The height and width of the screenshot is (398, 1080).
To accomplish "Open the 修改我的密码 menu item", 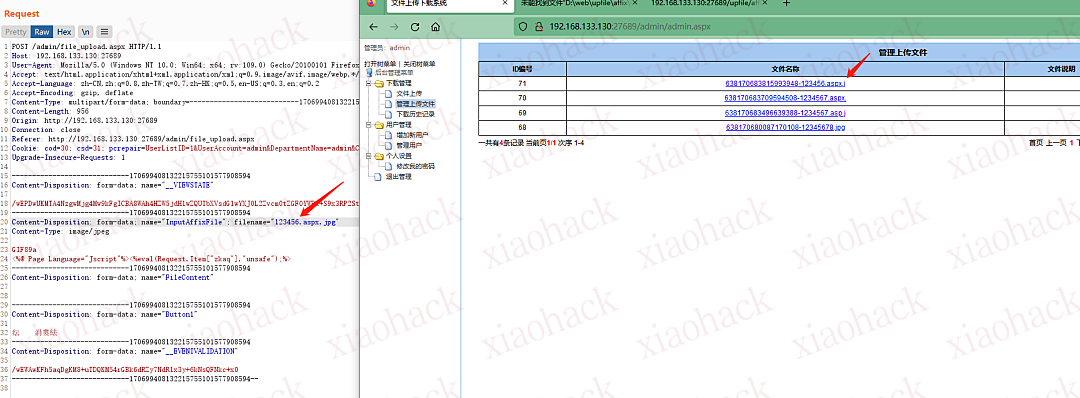I will [x=416, y=167].
